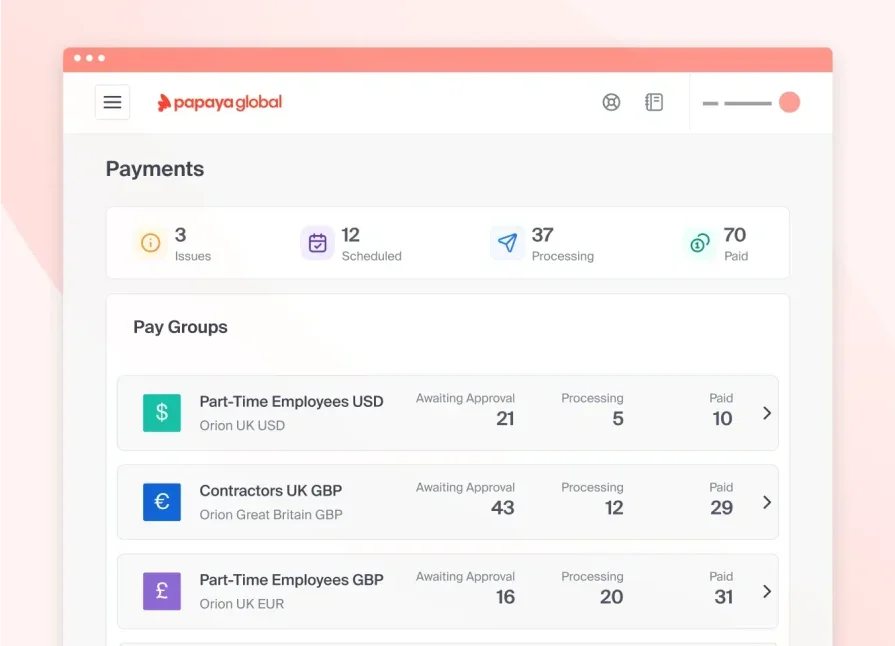This screenshot has width=895, height=646.
Task: Open the help lifebuoy icon
Action: click(611, 102)
